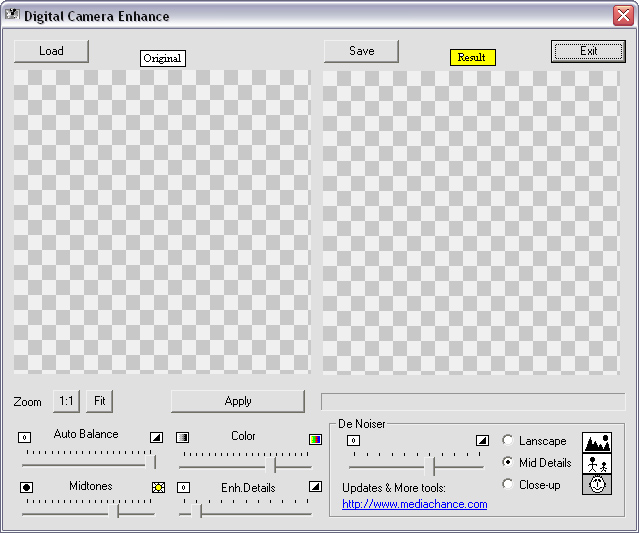The image size is (639, 533).
Task: Click the Enh.Details maximum icon
Action: coord(315,487)
